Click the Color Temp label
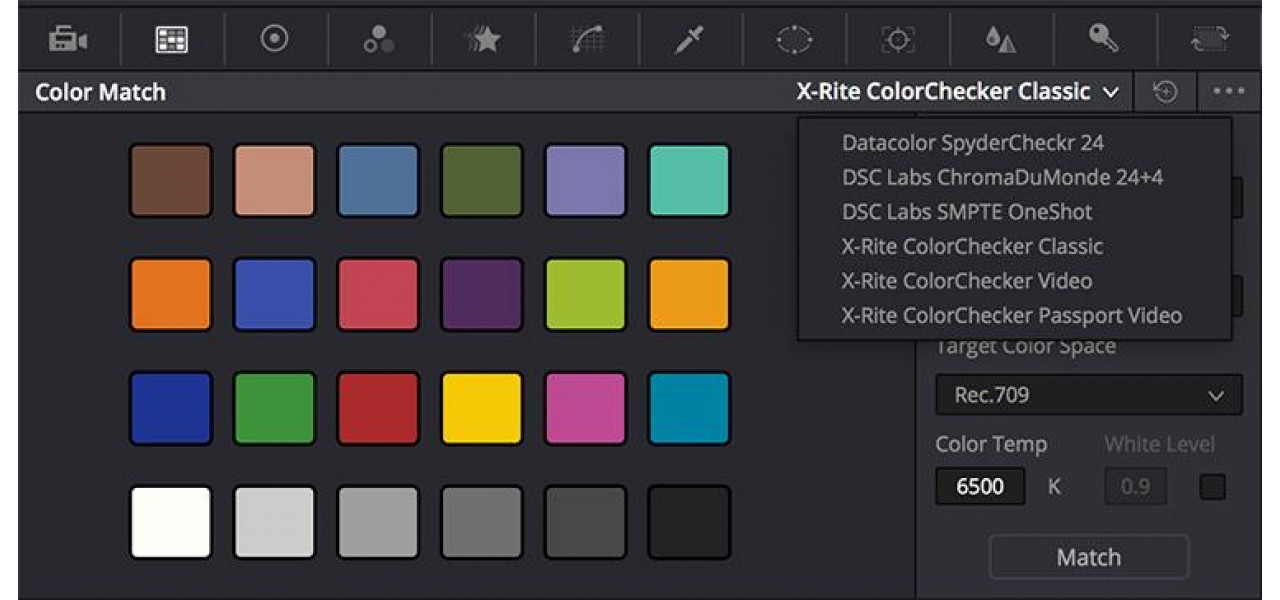 (991, 445)
